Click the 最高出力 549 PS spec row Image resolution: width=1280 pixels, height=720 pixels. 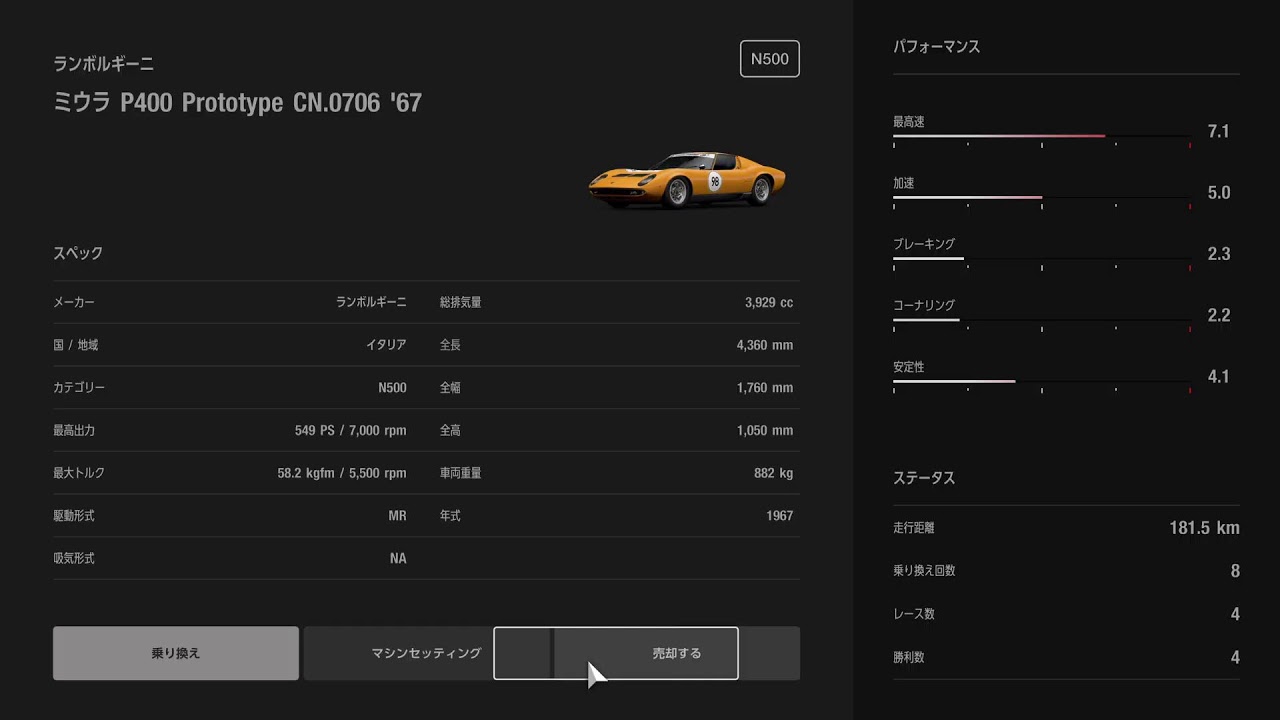click(230, 430)
